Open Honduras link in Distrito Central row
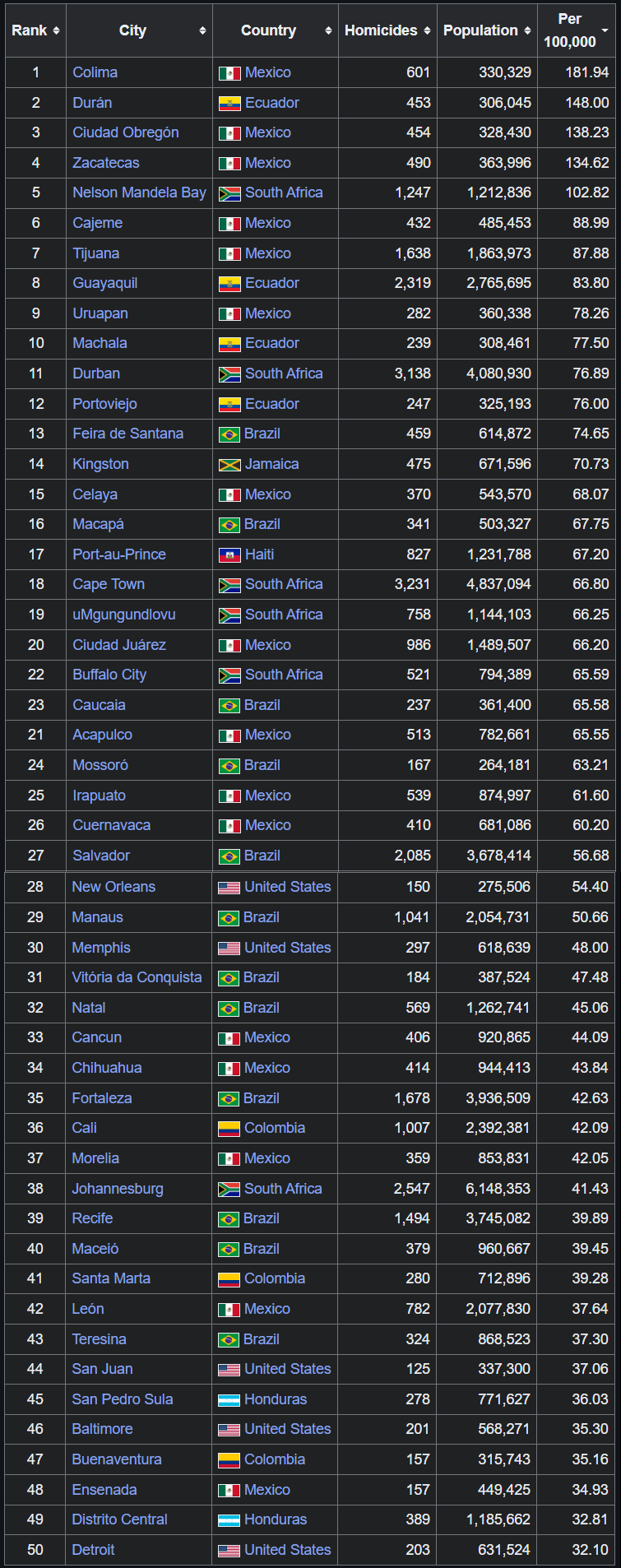The height and width of the screenshot is (1568, 621). pyautogui.click(x=276, y=1519)
